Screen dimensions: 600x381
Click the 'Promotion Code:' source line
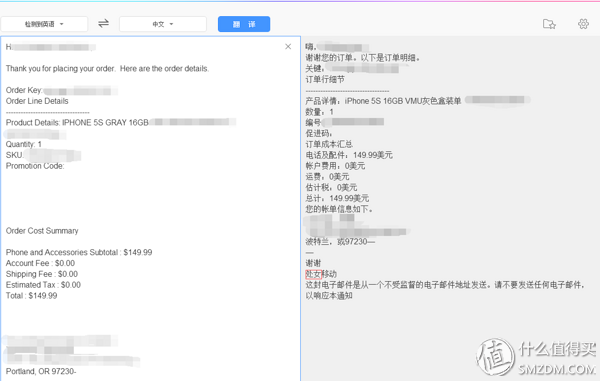pyautogui.click(x=35, y=166)
